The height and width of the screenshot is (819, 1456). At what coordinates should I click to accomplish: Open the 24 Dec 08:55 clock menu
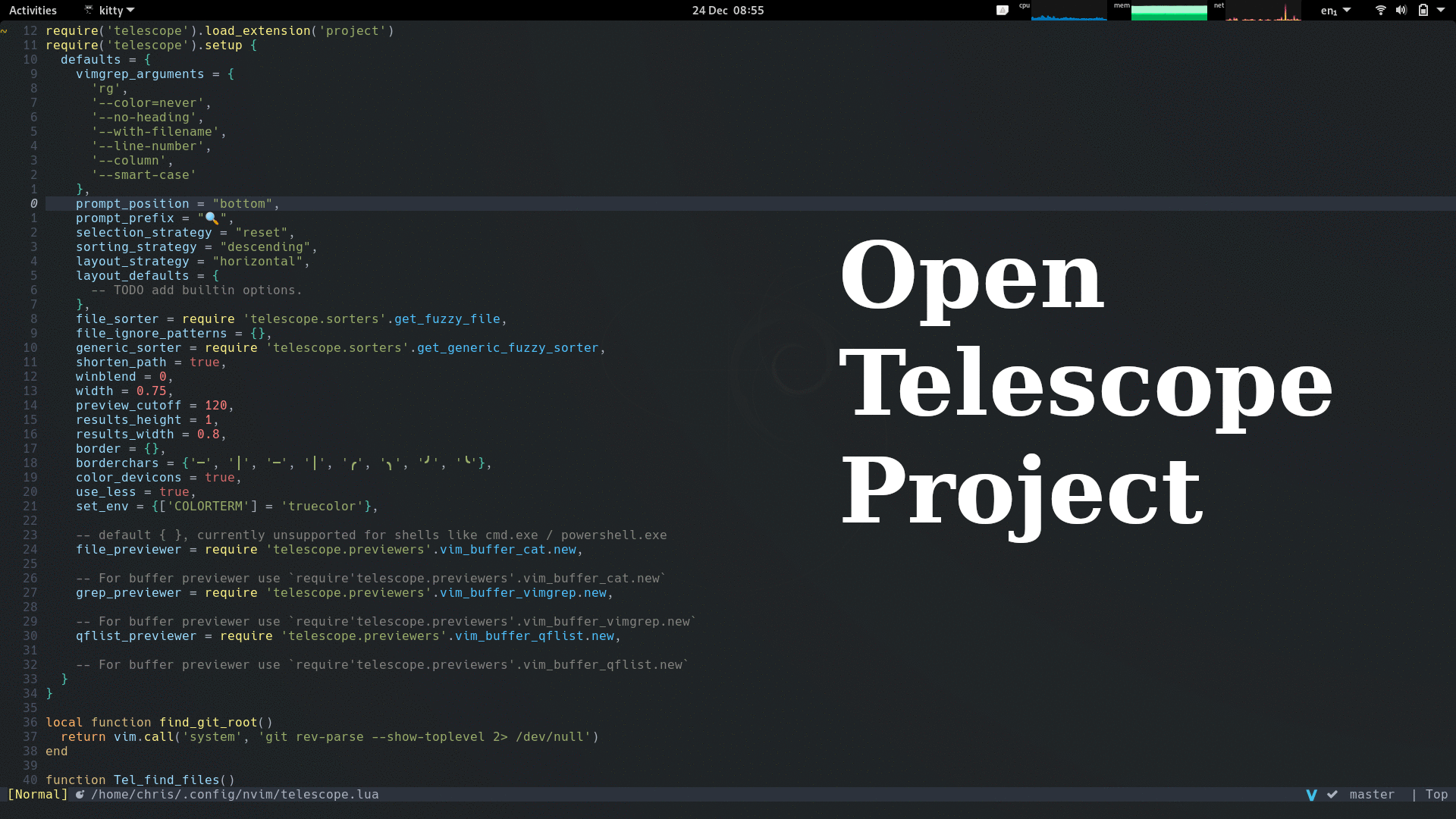click(x=727, y=10)
